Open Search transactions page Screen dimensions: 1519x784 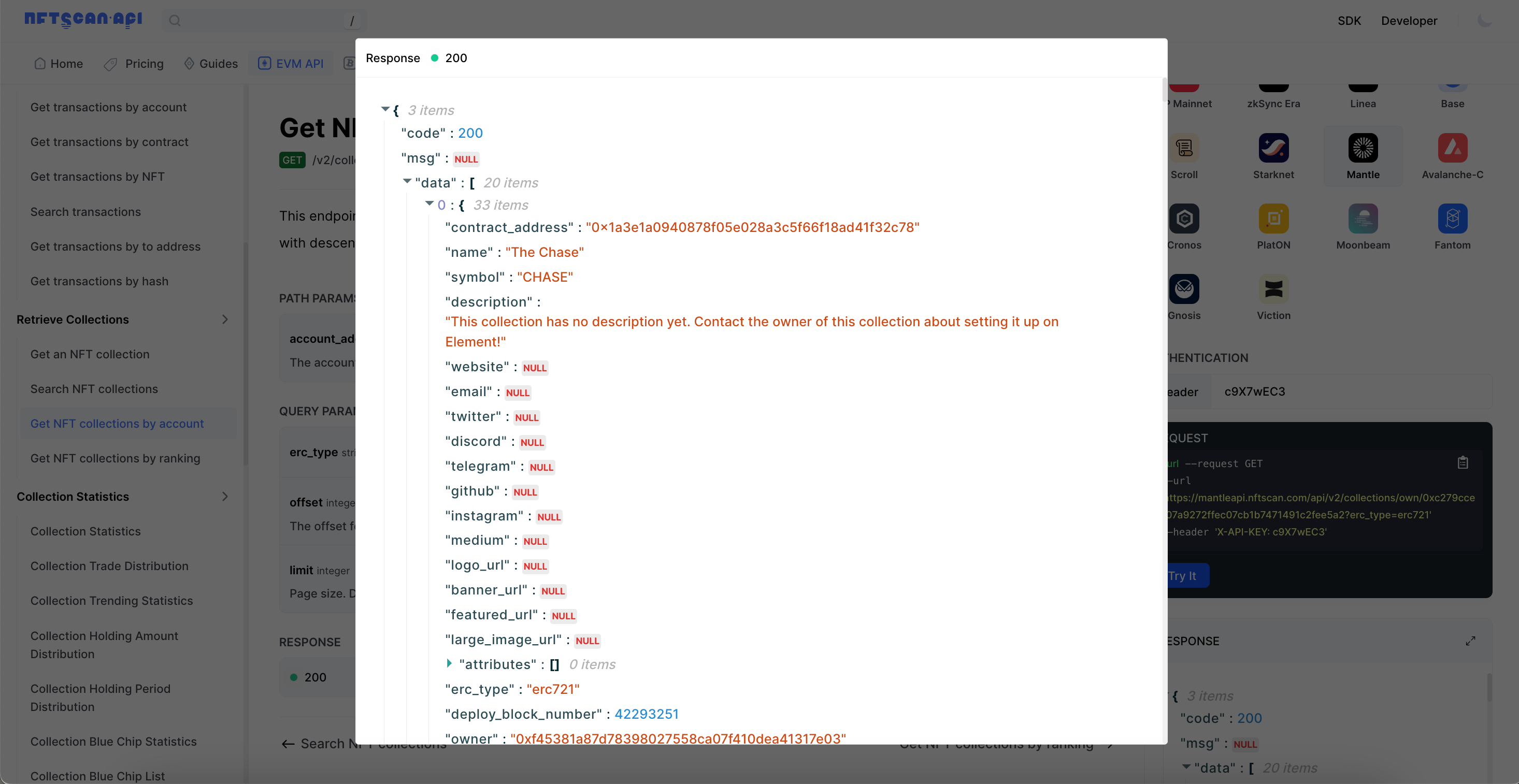click(85, 212)
